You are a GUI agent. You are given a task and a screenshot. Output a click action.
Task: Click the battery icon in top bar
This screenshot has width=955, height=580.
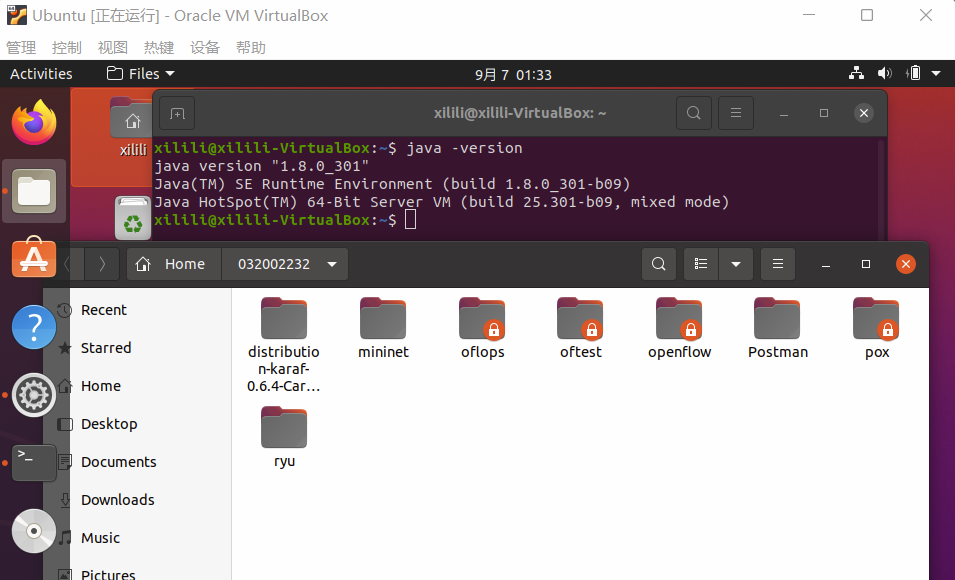pyautogui.click(x=914, y=74)
